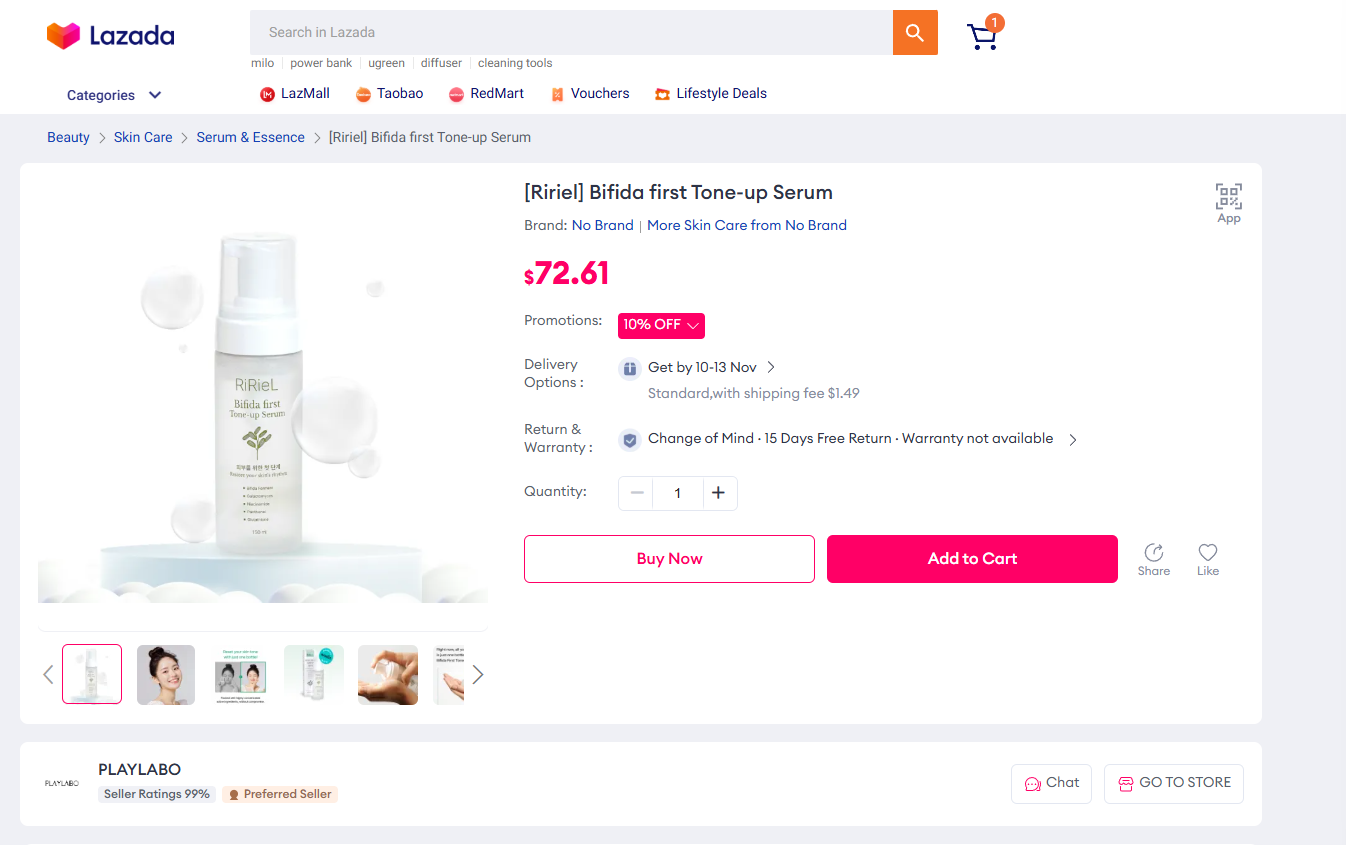
Task: Click the Lazada logo
Action: (x=111, y=36)
